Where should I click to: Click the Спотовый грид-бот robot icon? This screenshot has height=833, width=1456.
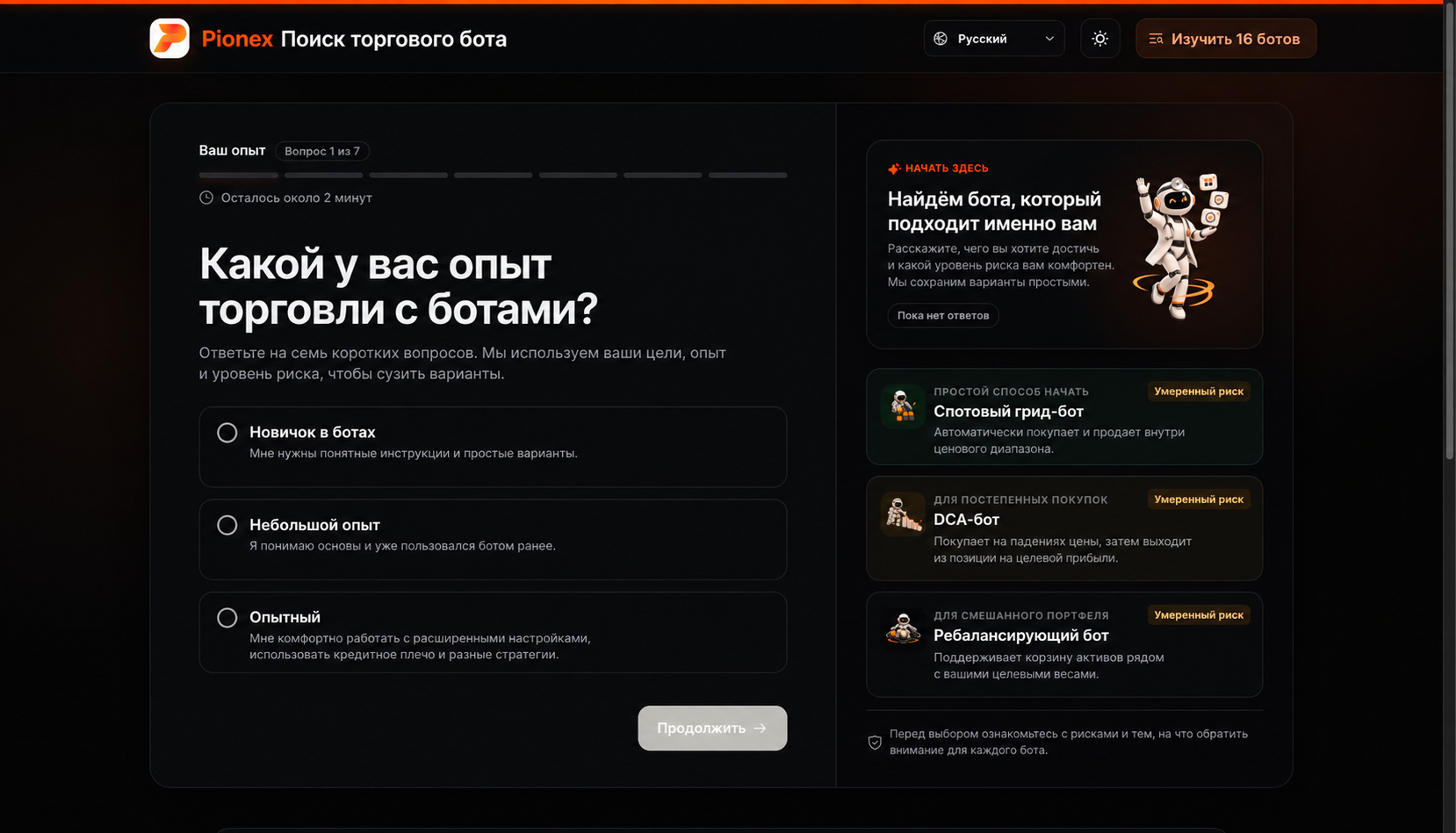(903, 407)
